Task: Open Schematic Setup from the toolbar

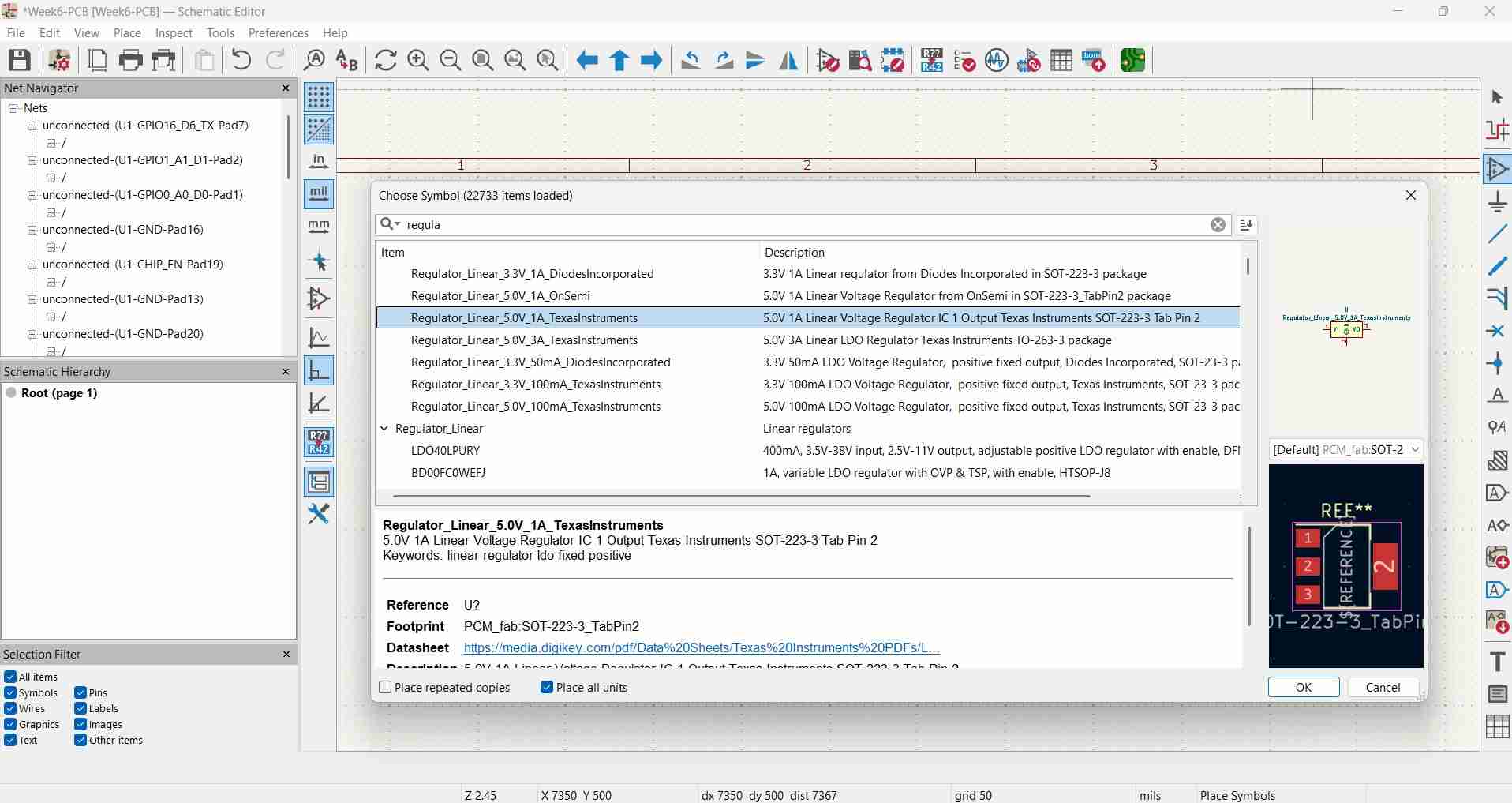Action: point(59,60)
